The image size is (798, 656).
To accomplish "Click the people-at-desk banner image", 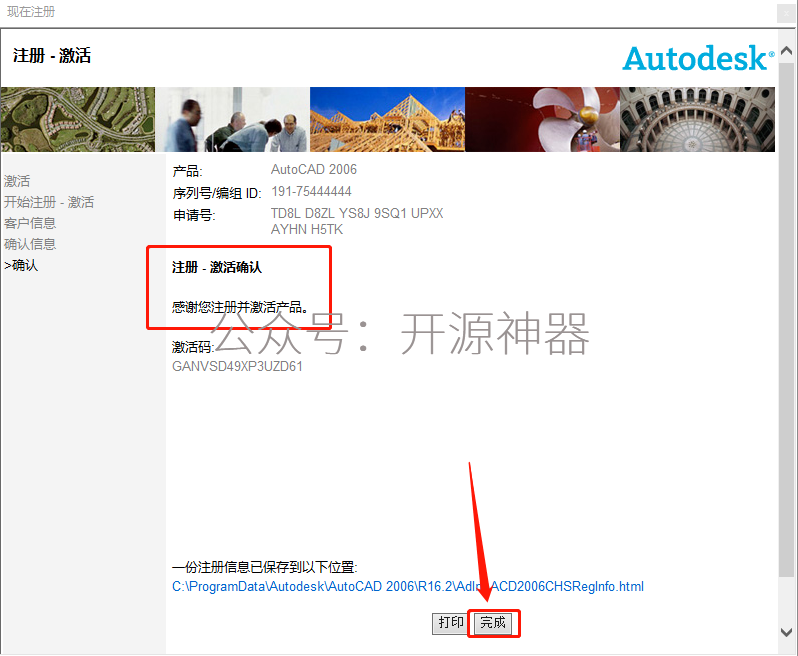I will (232, 119).
